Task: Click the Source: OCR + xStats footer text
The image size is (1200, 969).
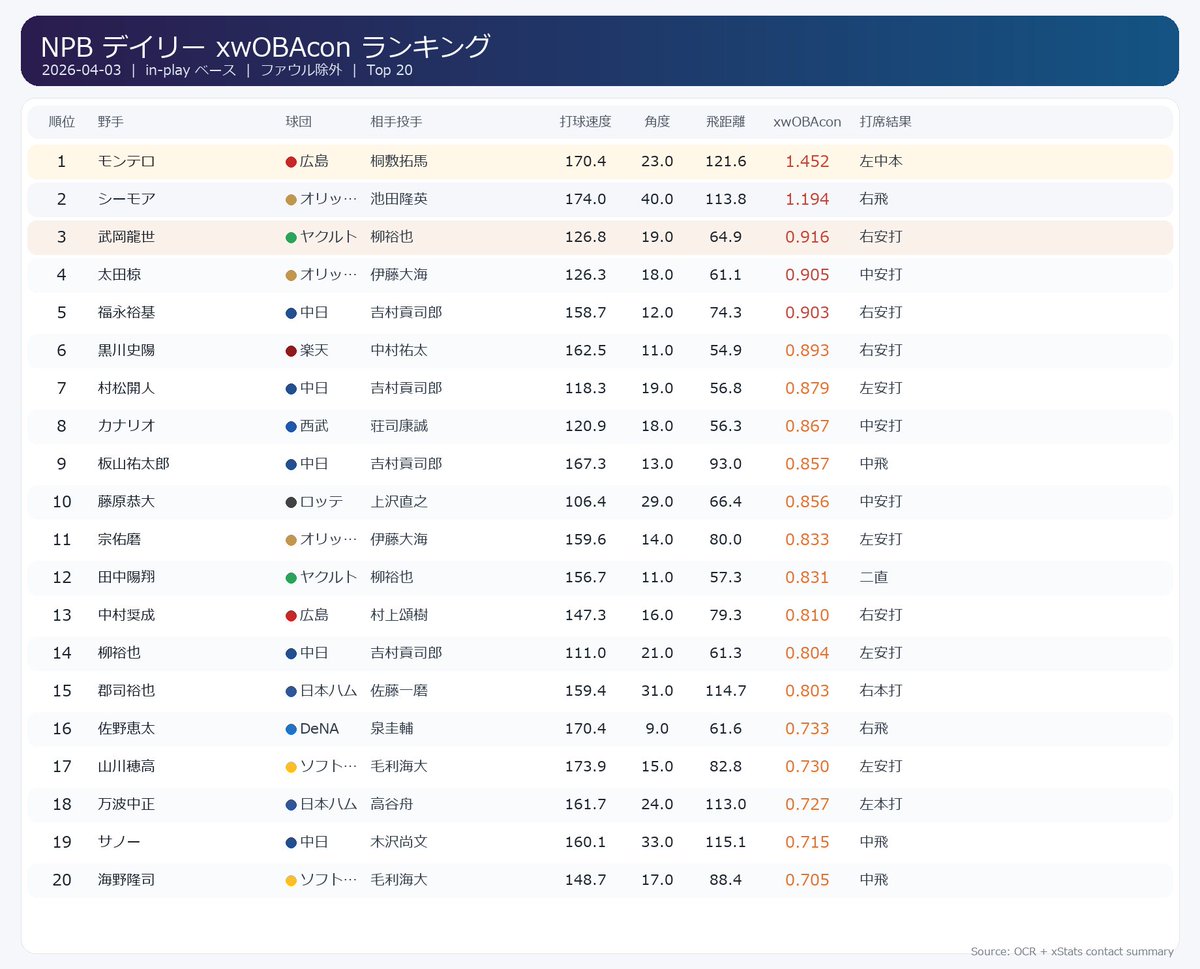Action: click(1072, 951)
